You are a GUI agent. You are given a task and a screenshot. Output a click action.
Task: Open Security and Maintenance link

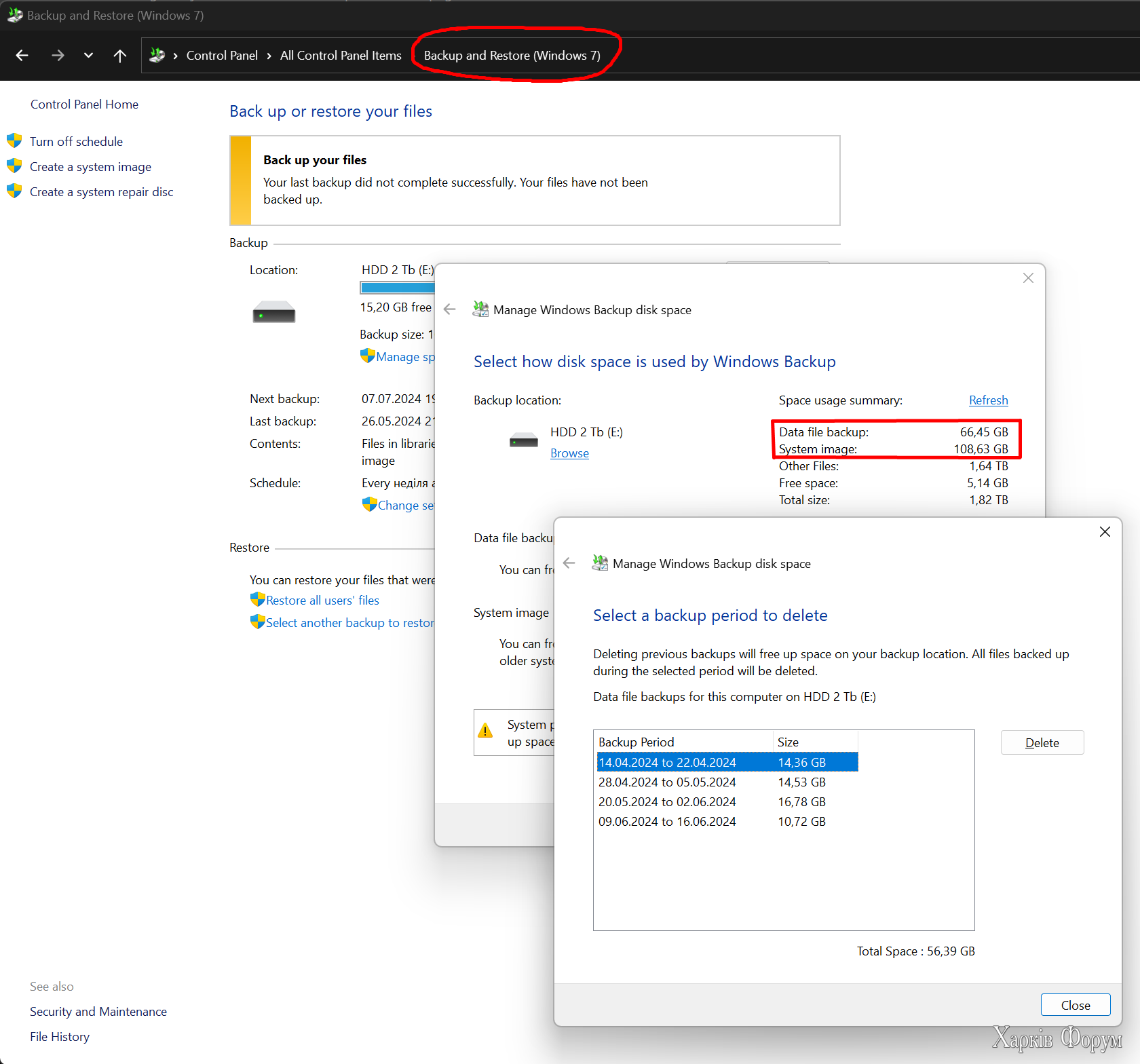tap(98, 1011)
